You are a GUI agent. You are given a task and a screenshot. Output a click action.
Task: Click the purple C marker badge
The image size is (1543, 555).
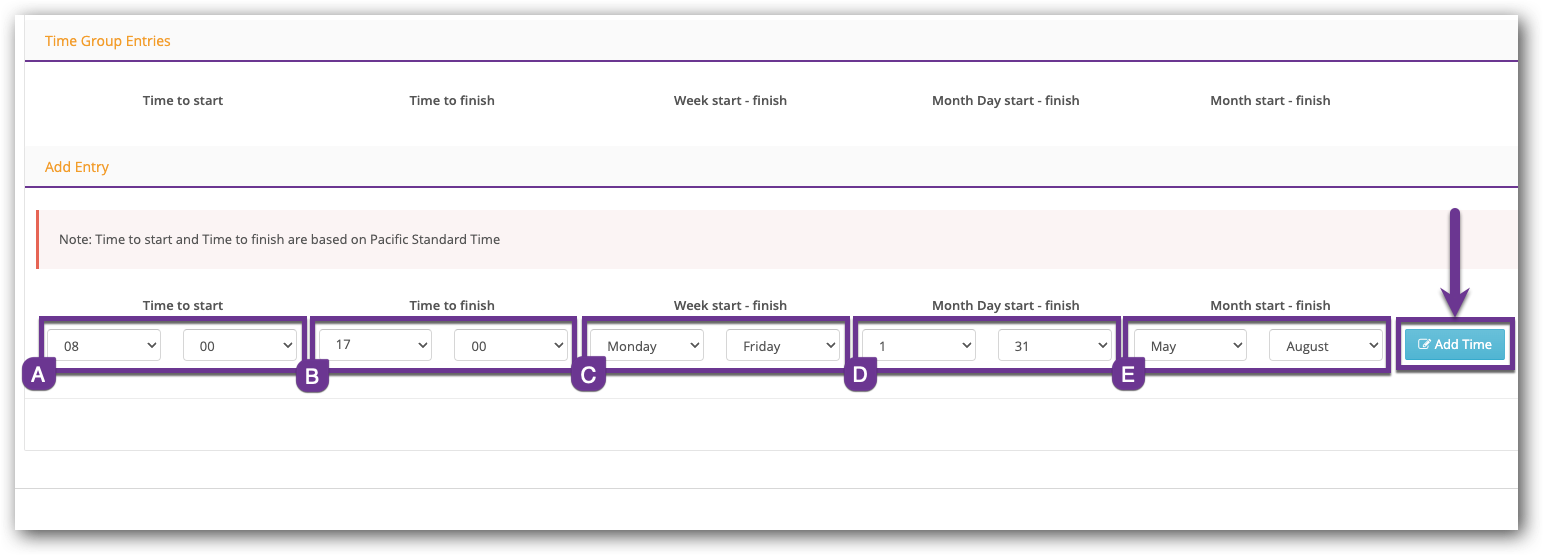(588, 376)
